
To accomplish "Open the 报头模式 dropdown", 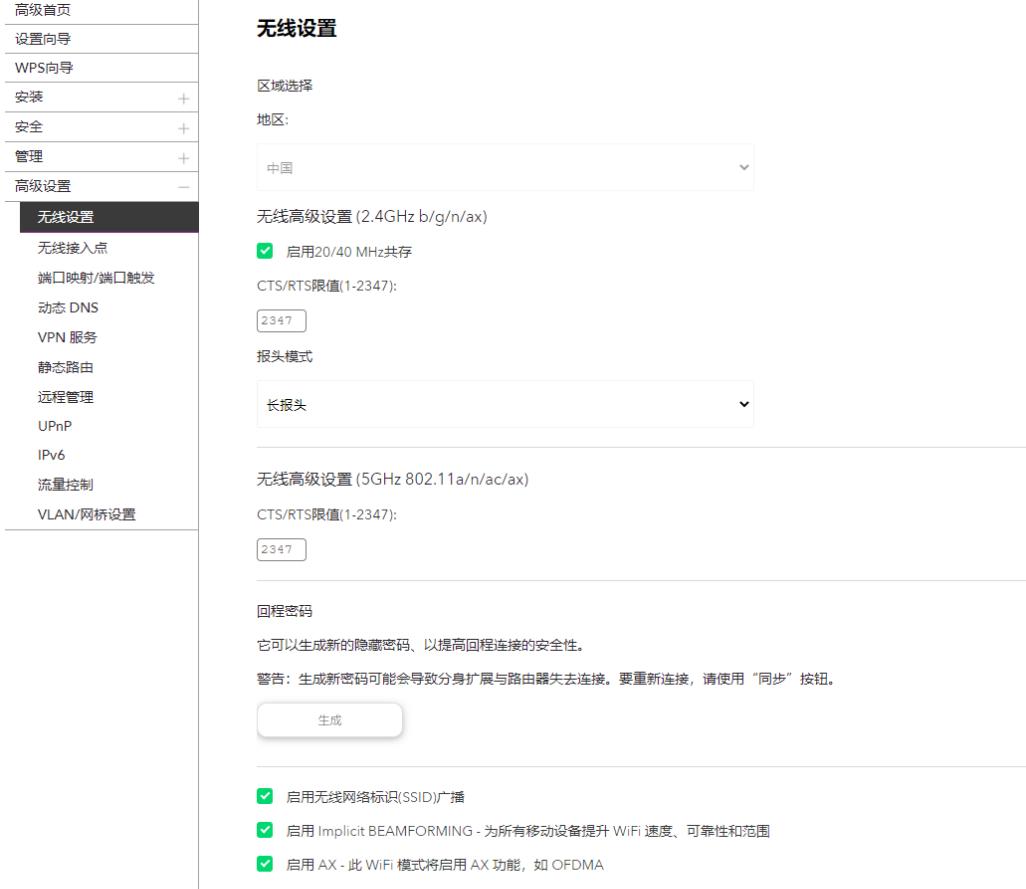I will click(x=504, y=404).
